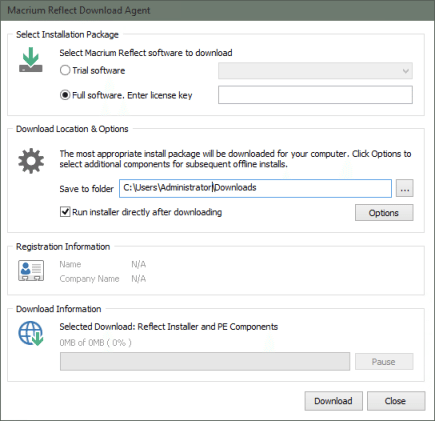This screenshot has height=421, width=435.
Task: Uncheck Run installer directly after downloading
Action: coord(65,212)
